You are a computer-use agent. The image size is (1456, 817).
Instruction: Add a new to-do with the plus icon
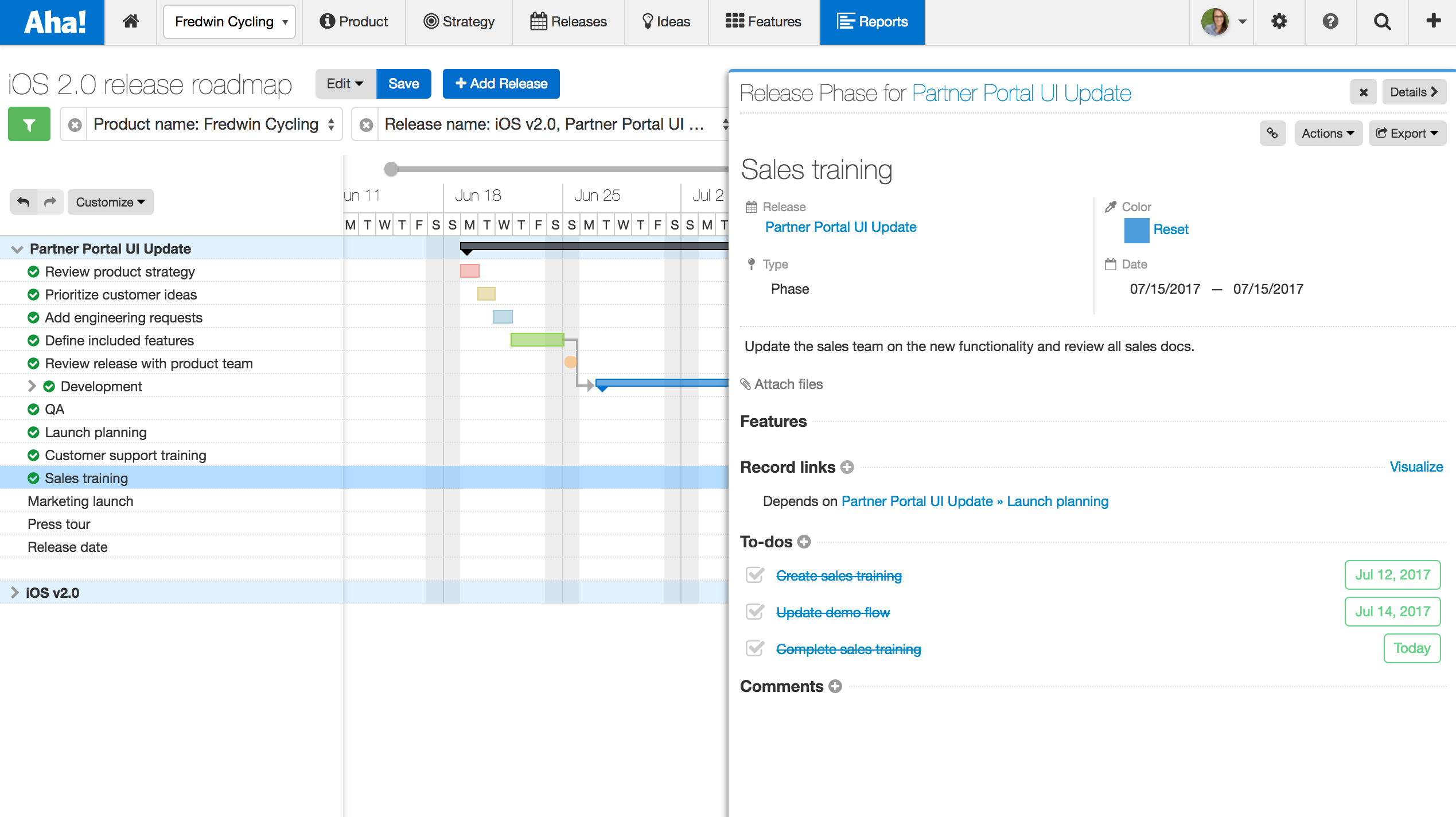804,542
